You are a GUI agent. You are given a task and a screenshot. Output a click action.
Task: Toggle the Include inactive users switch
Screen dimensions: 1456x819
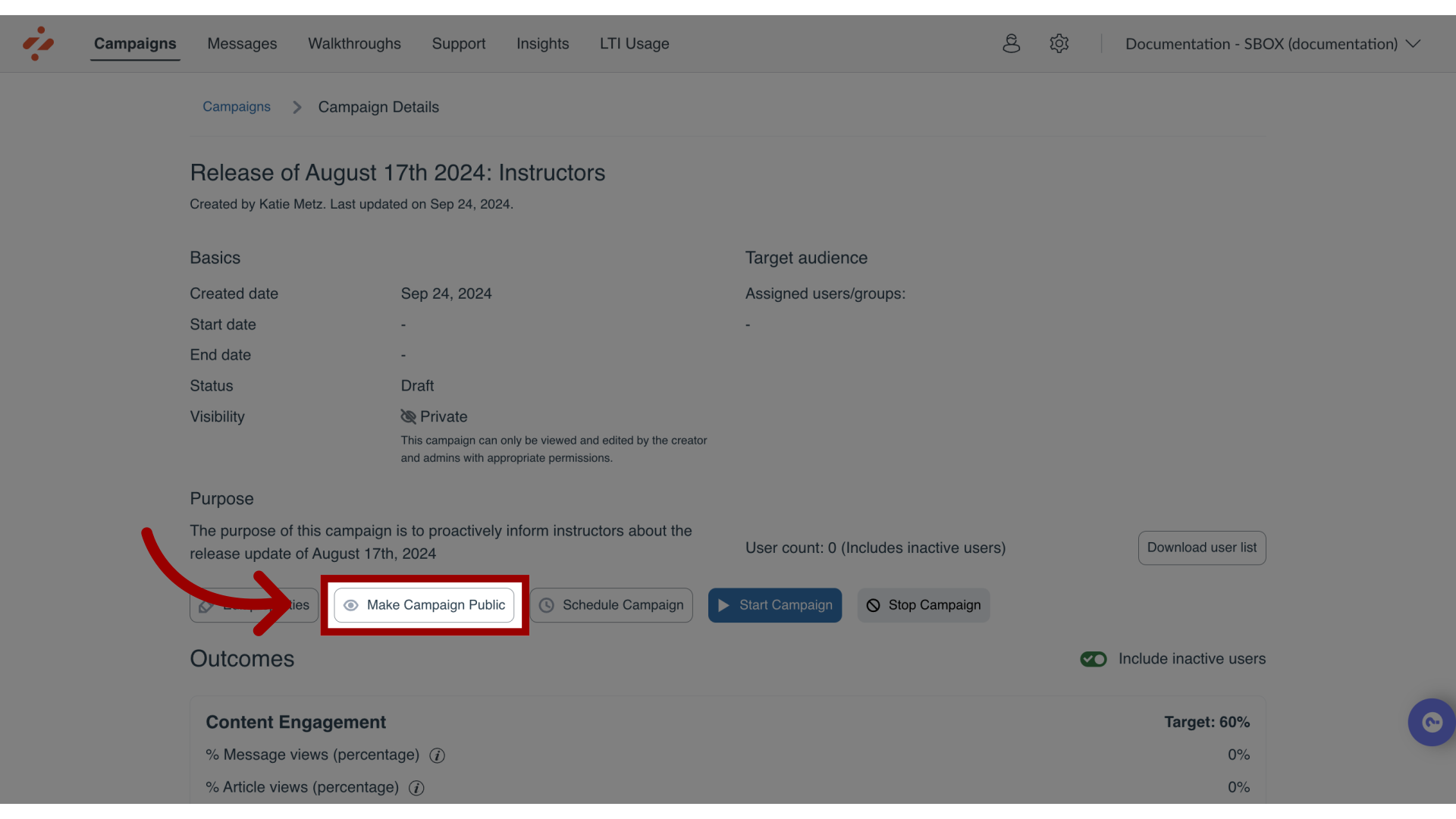click(x=1093, y=659)
